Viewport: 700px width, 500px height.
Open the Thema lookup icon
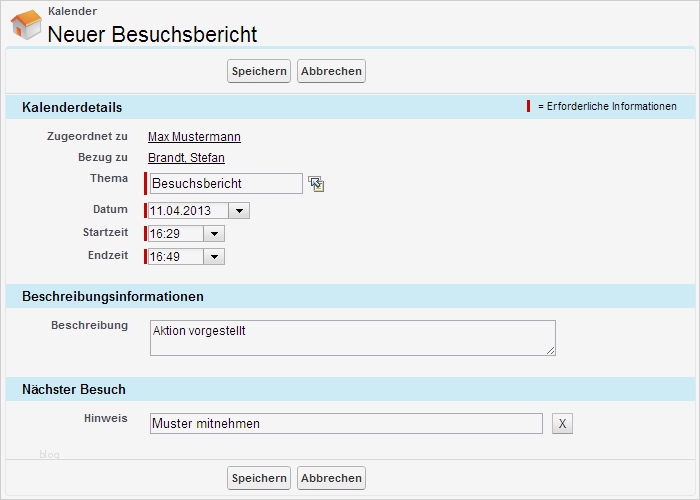[316, 183]
